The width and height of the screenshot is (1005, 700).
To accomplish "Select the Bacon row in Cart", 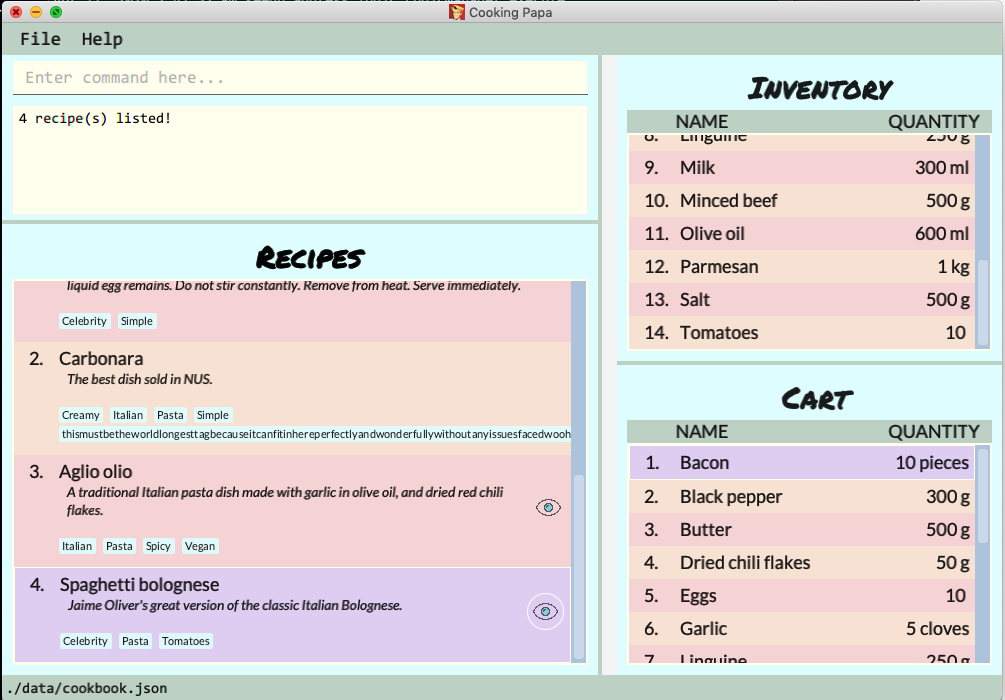I will (801, 463).
